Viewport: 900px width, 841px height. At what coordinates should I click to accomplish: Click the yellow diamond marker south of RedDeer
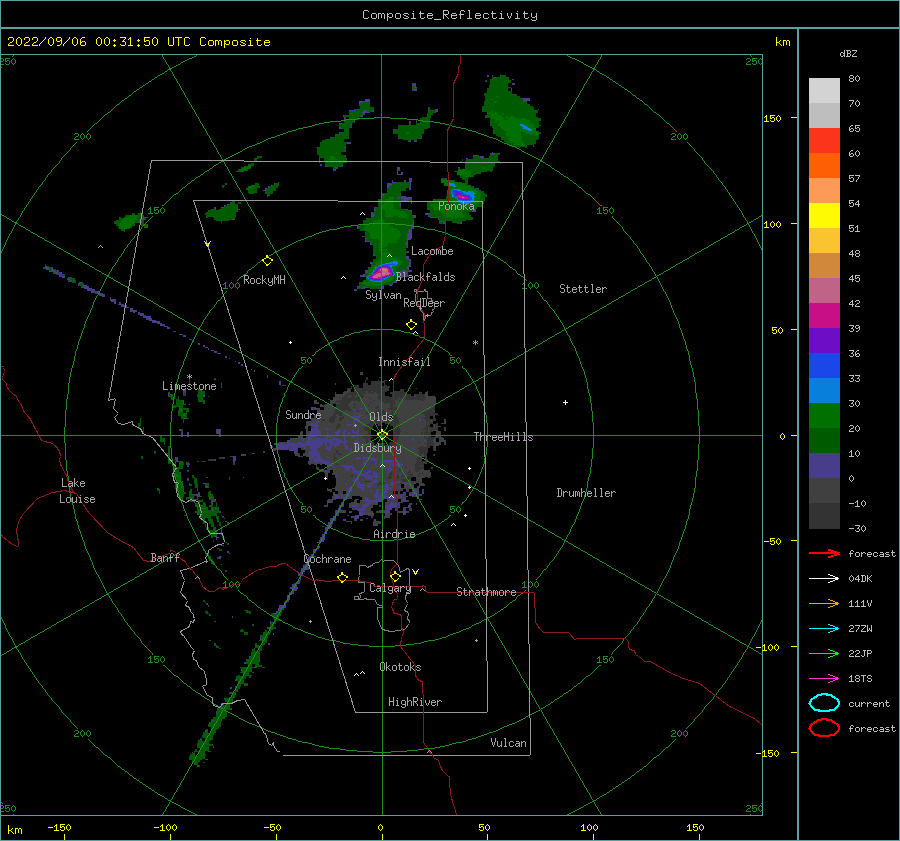pyautogui.click(x=412, y=324)
